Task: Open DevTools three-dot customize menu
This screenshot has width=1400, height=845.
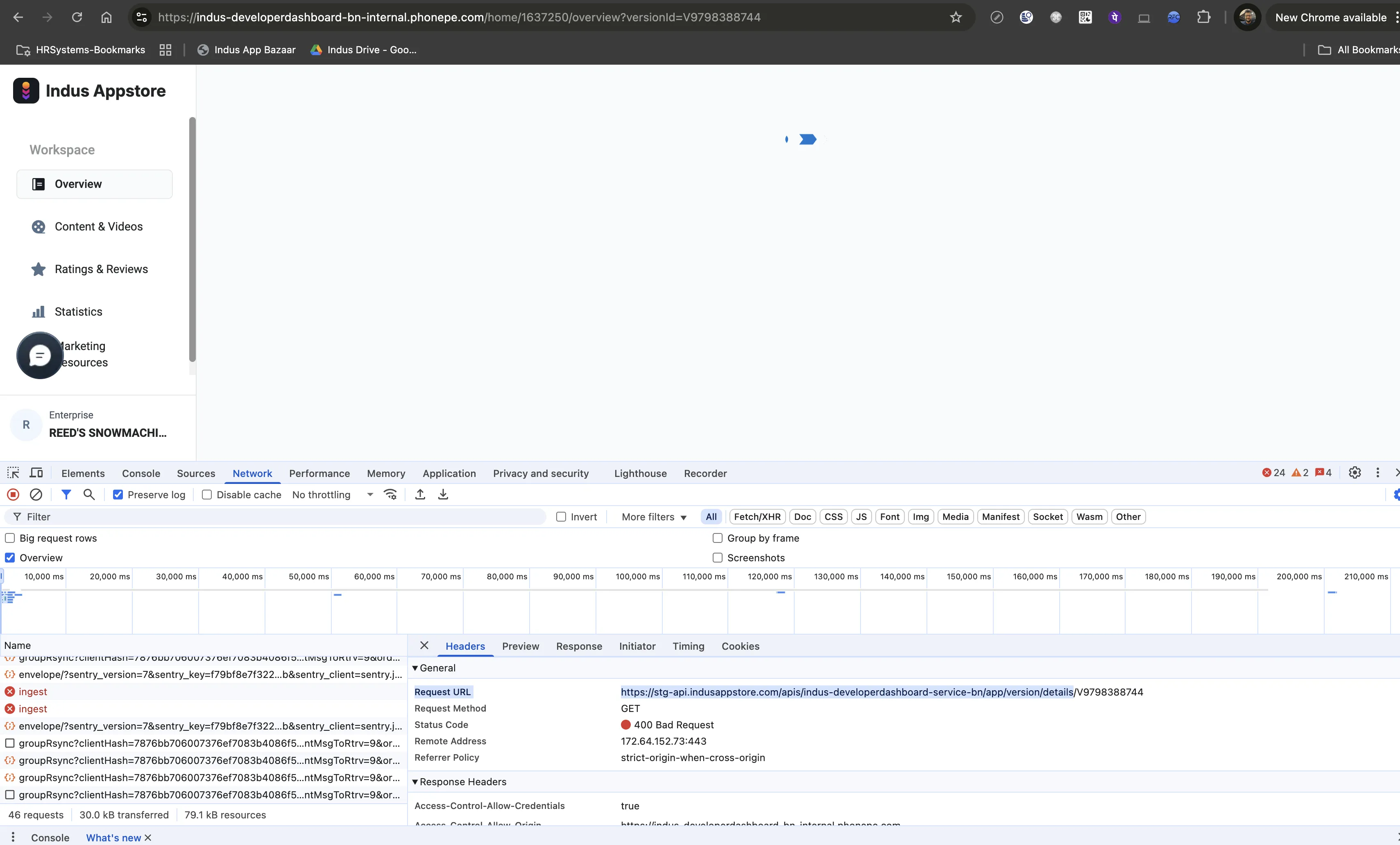Action: pos(1378,472)
